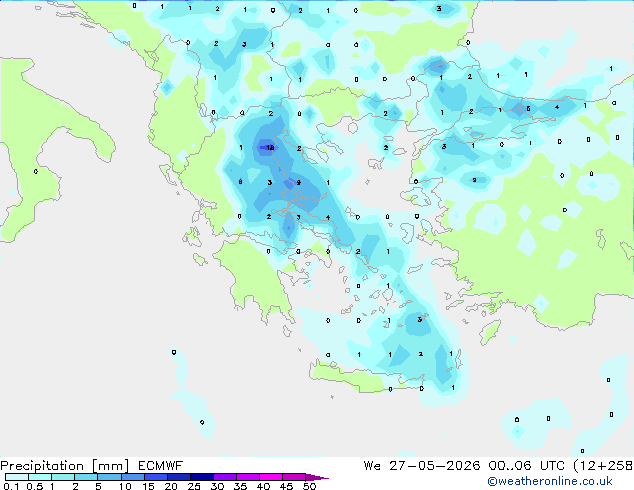This screenshot has height=490, width=634.
Task: Select the 1–2 mm legend swatch
Action: tap(63, 477)
